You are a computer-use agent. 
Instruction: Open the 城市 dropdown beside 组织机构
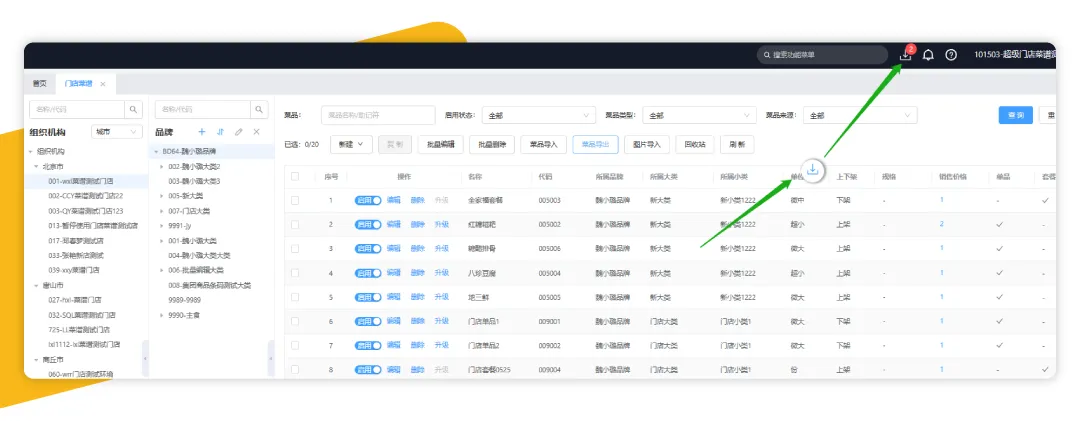click(x=116, y=132)
